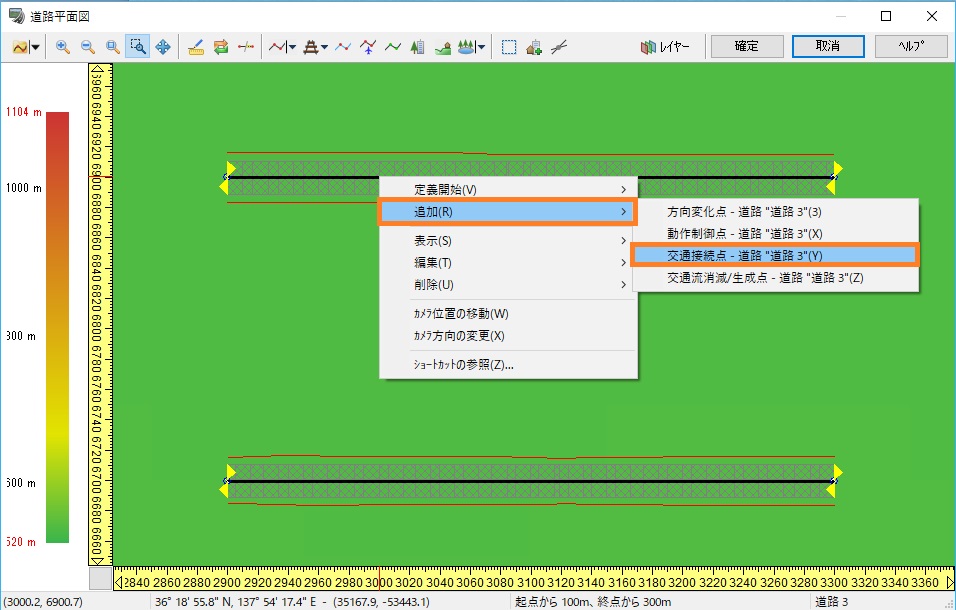Choose カメラ位置の移動(W) from context menu
956x610 pixels.
508,314
